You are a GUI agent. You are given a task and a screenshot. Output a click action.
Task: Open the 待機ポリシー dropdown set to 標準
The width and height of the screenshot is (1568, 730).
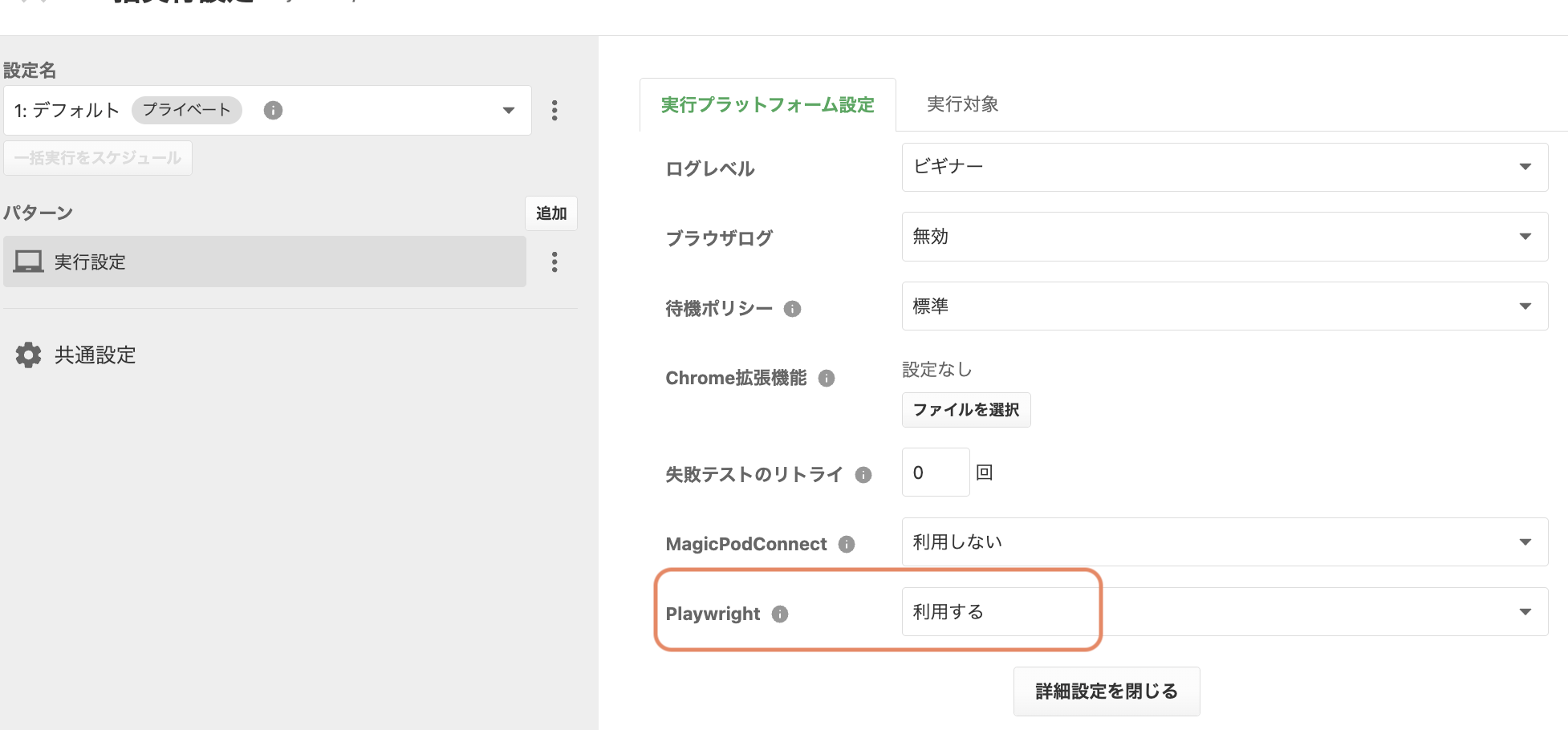pyautogui.click(x=1225, y=306)
